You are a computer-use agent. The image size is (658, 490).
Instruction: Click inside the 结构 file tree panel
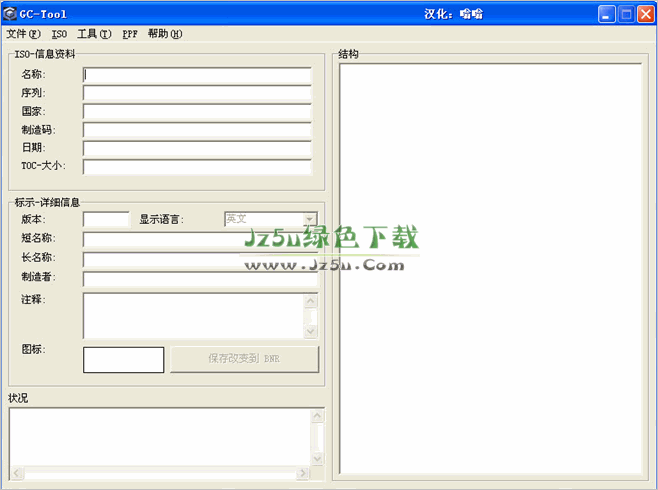click(x=490, y=268)
